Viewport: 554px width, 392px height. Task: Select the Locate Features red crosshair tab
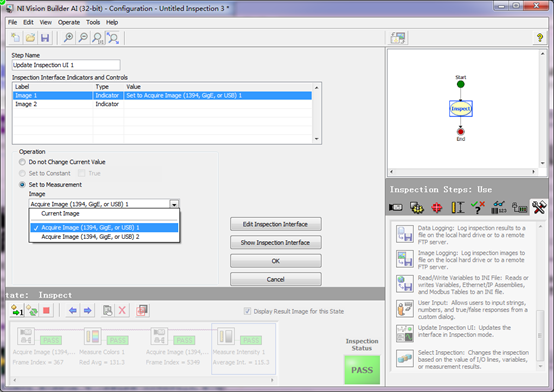click(x=437, y=207)
